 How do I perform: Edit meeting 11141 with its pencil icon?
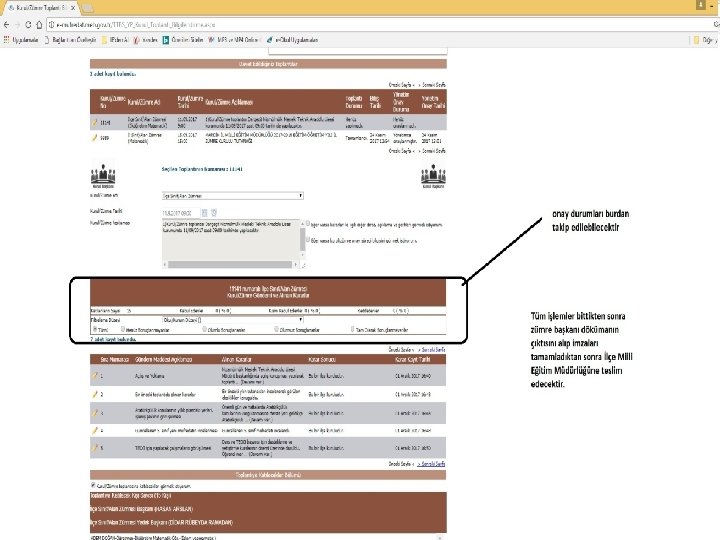click(95, 123)
